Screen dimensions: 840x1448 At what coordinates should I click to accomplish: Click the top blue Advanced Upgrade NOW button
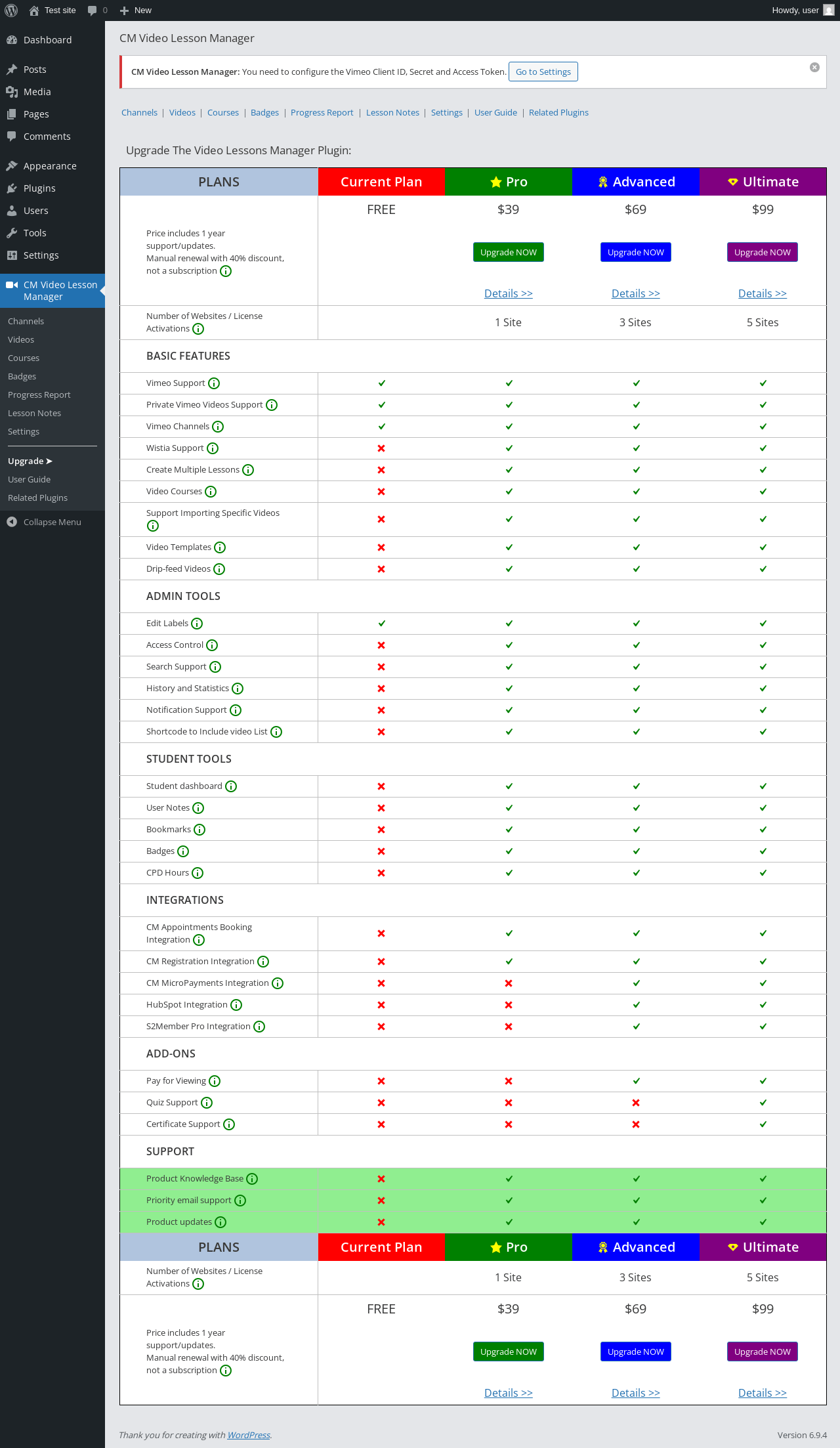coord(636,253)
